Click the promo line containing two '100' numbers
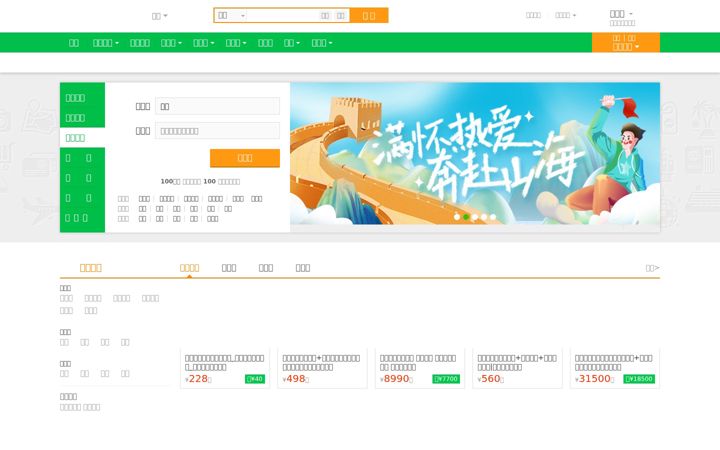The height and width of the screenshot is (450, 720). coord(200,181)
